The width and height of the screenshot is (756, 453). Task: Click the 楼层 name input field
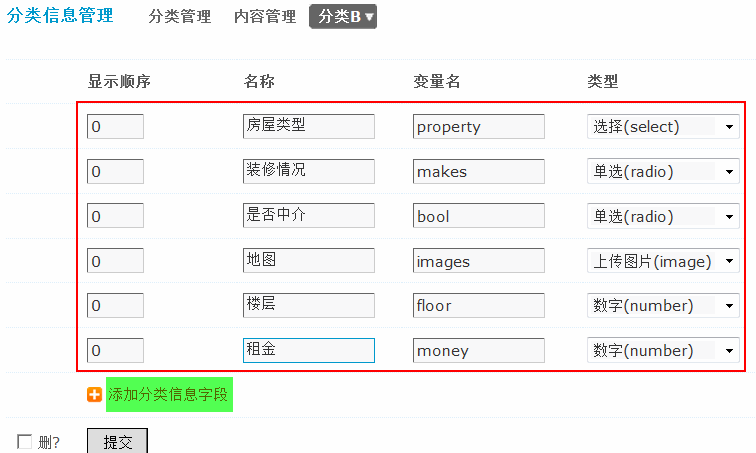tap(309, 306)
